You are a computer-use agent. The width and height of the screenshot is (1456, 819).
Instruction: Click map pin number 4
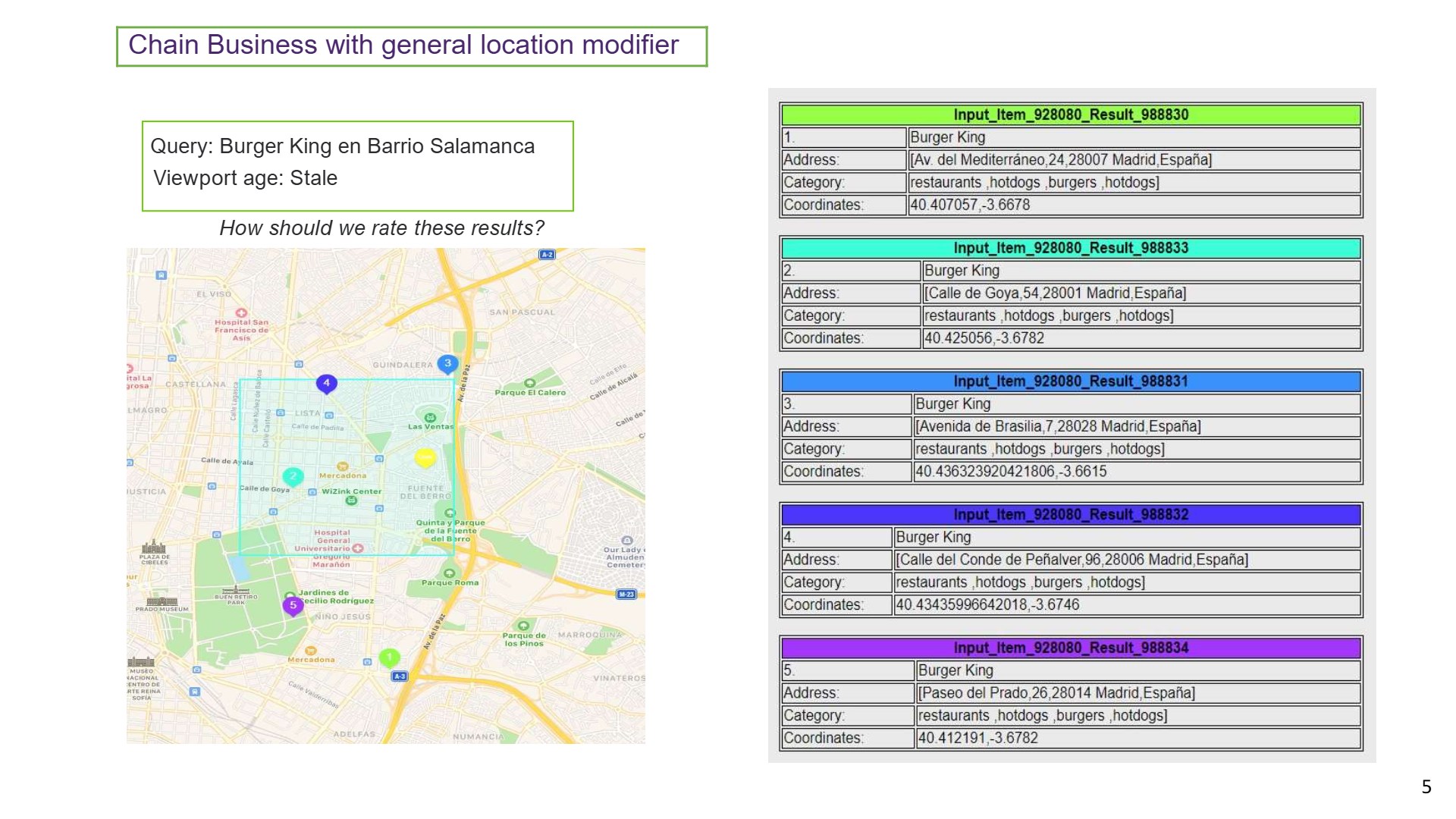coord(326,384)
